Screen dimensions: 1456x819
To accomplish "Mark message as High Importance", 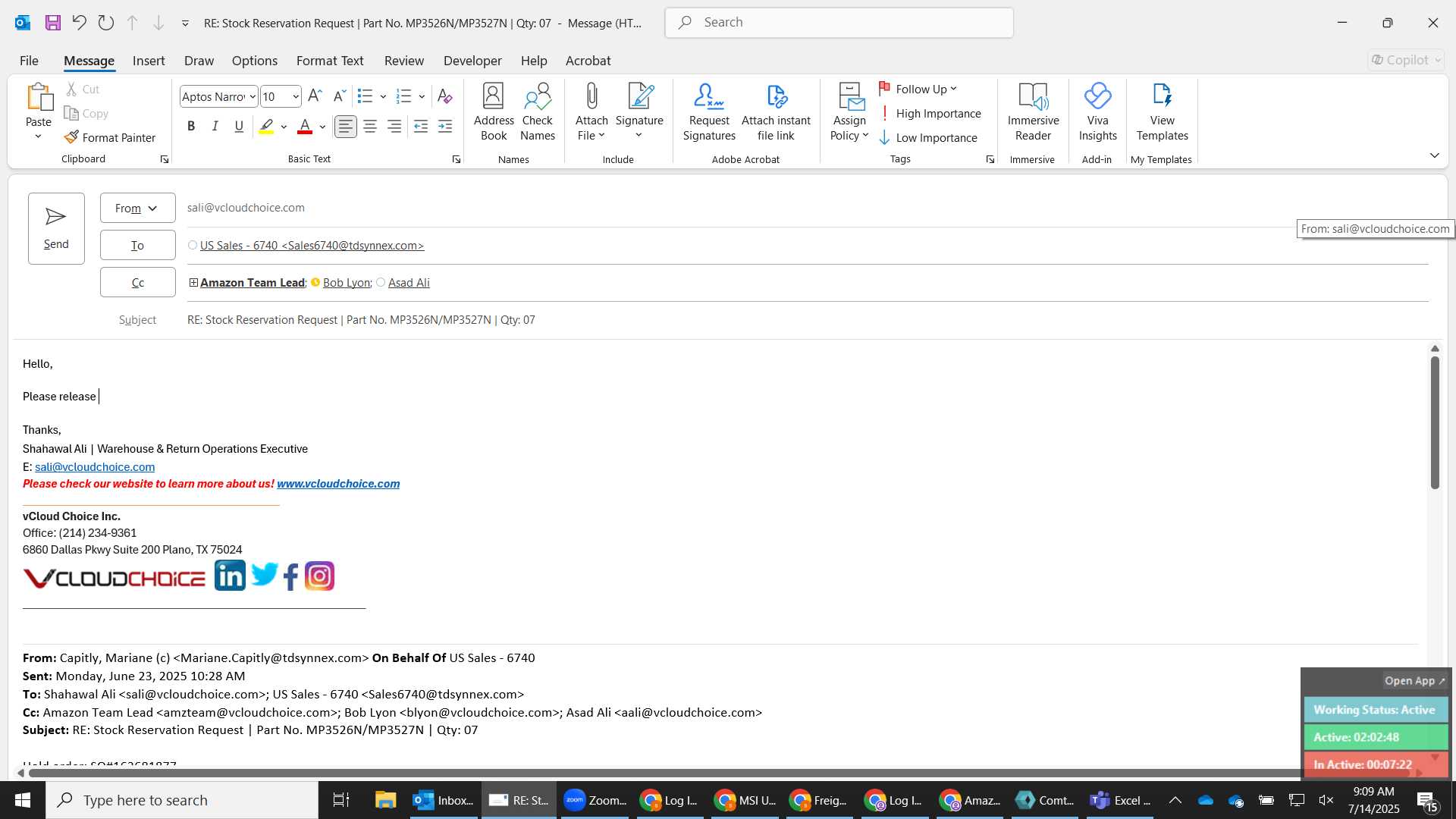I will (930, 113).
